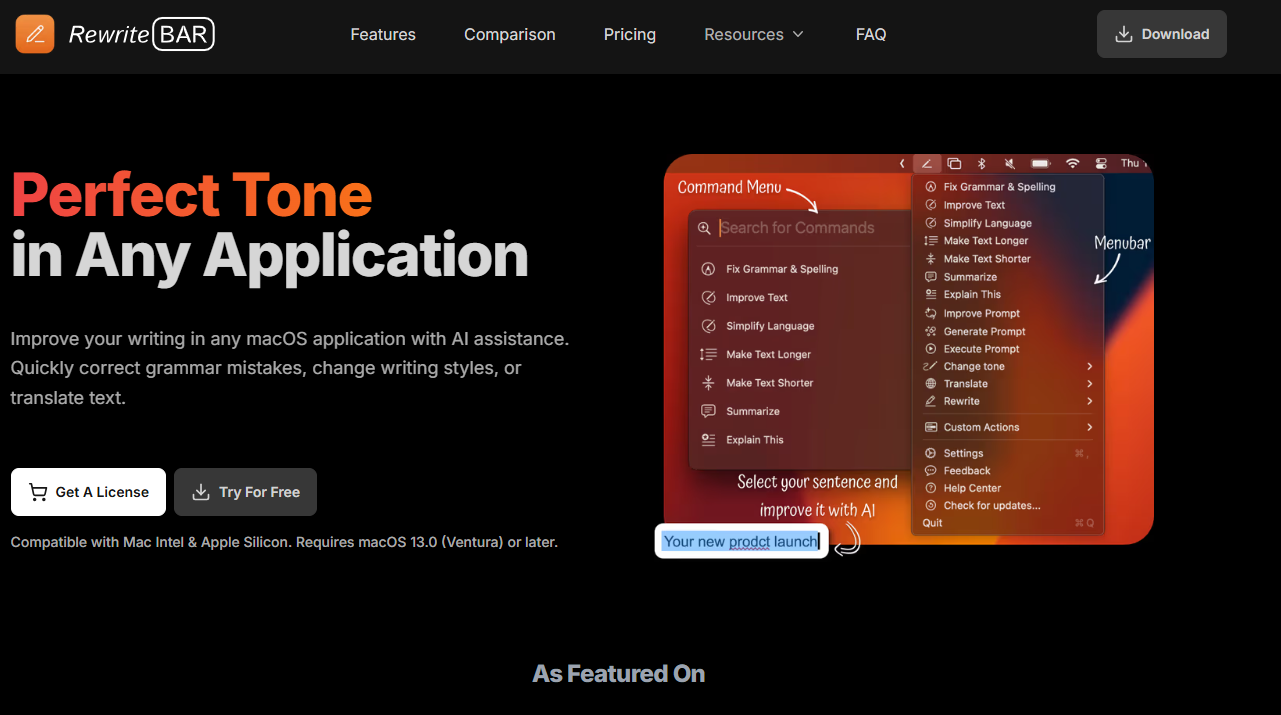This screenshot has width=1281, height=715.
Task: Click the Settings gear icon in dropdown
Action: (x=931, y=453)
